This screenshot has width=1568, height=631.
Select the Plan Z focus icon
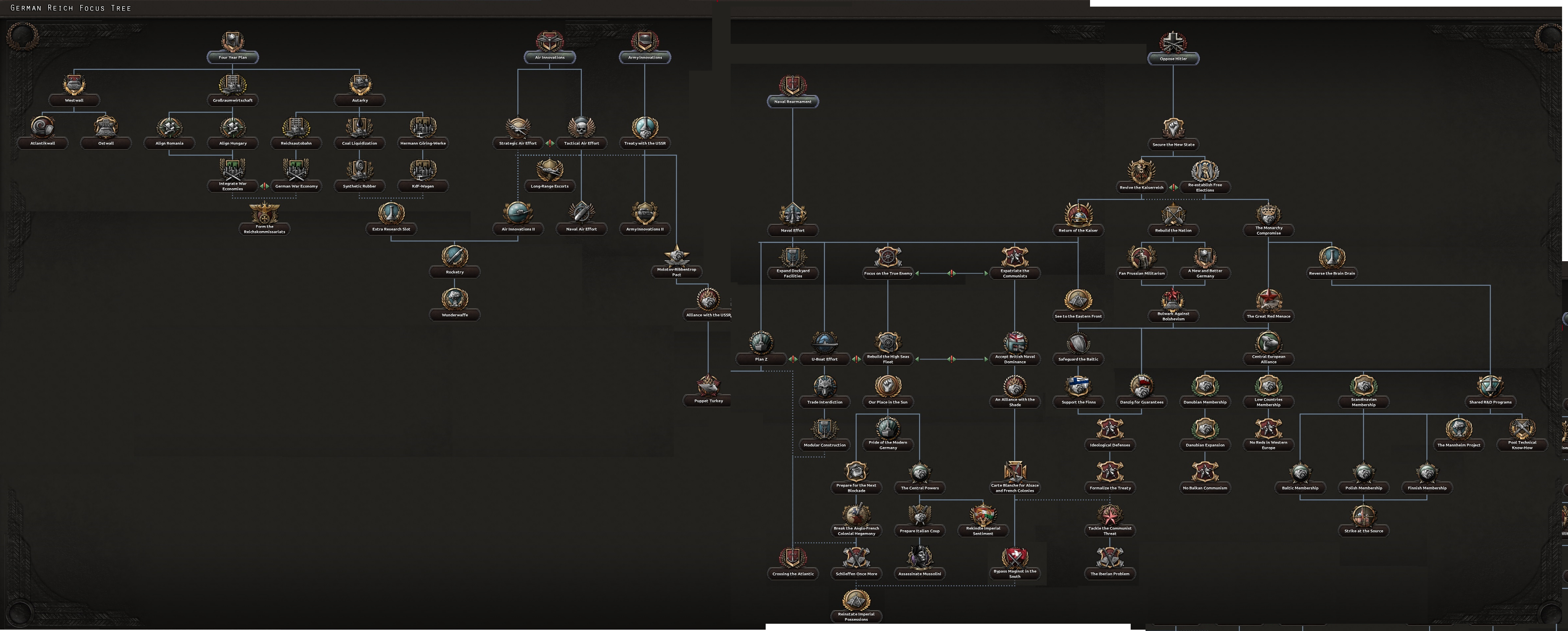761,343
